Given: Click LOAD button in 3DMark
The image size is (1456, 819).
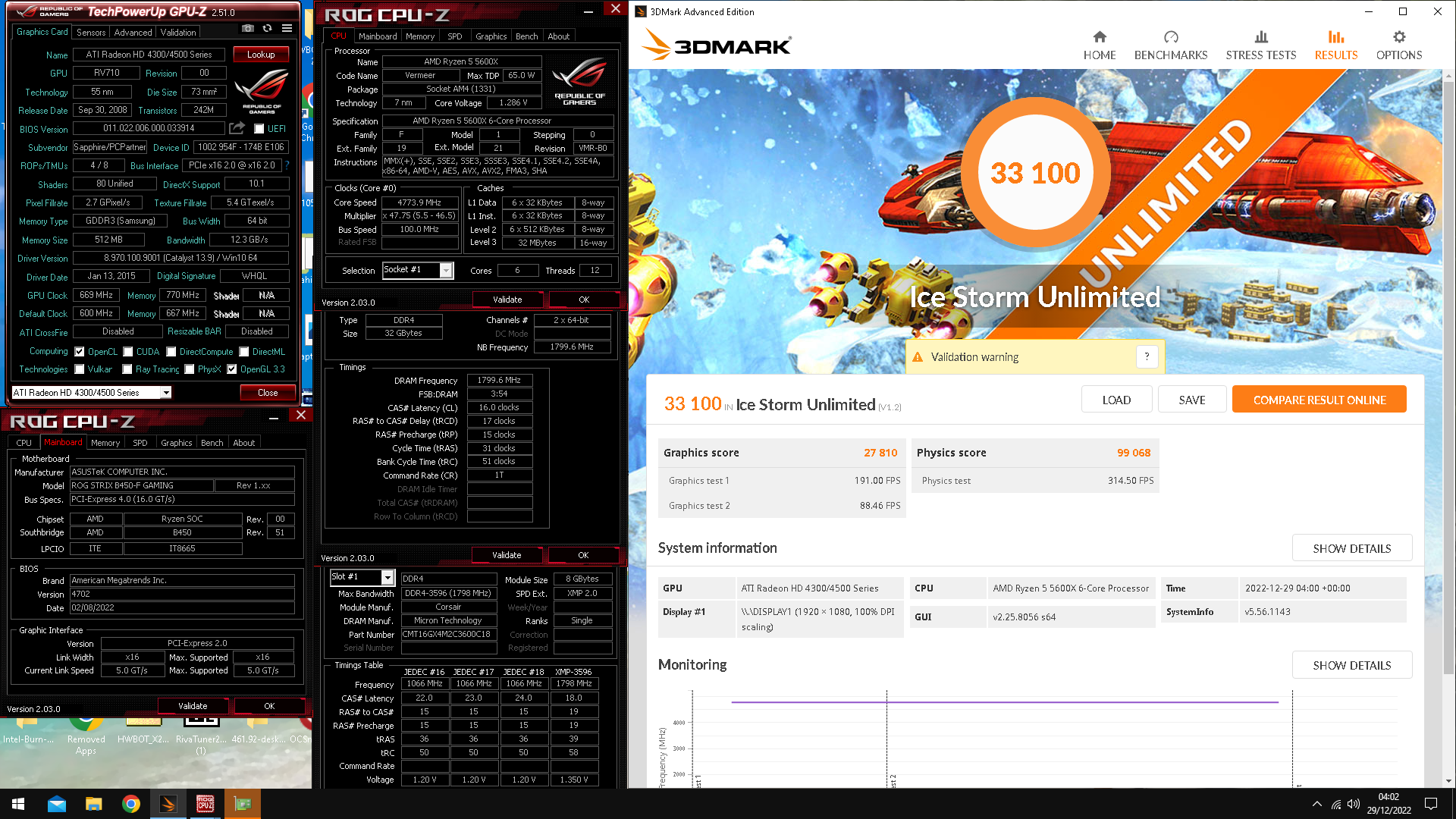Looking at the screenshot, I should (x=1116, y=400).
